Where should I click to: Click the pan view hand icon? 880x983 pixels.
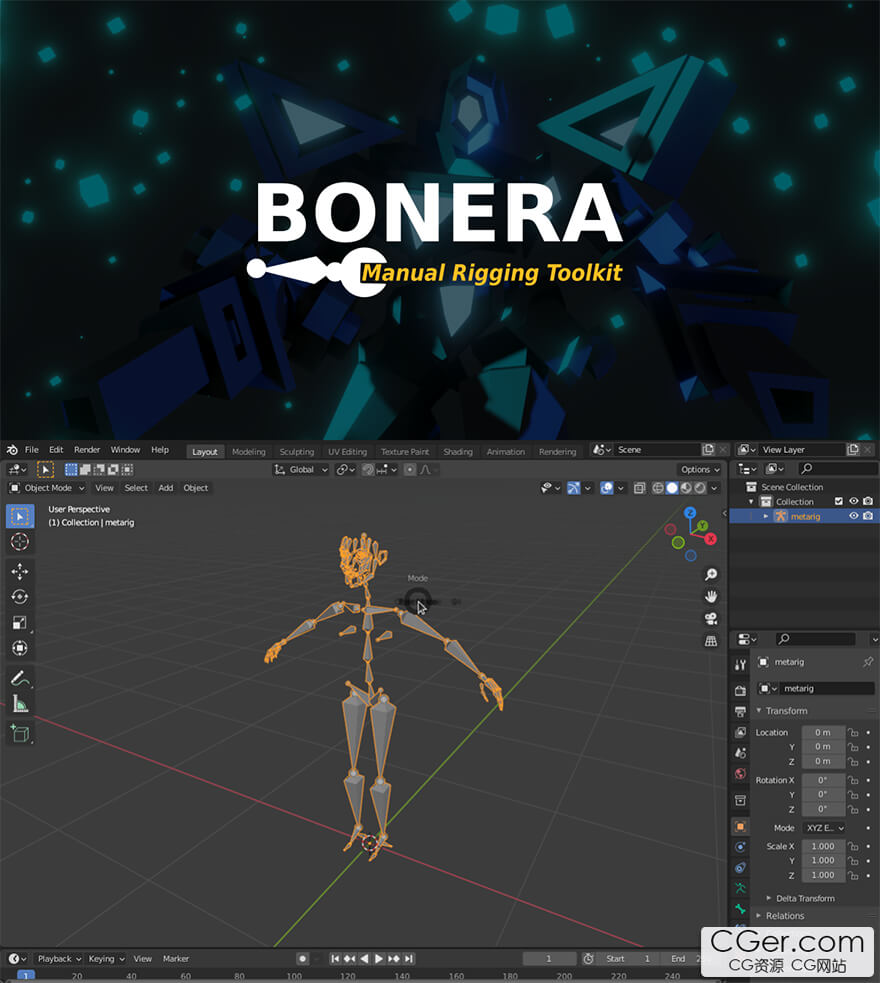[711, 596]
